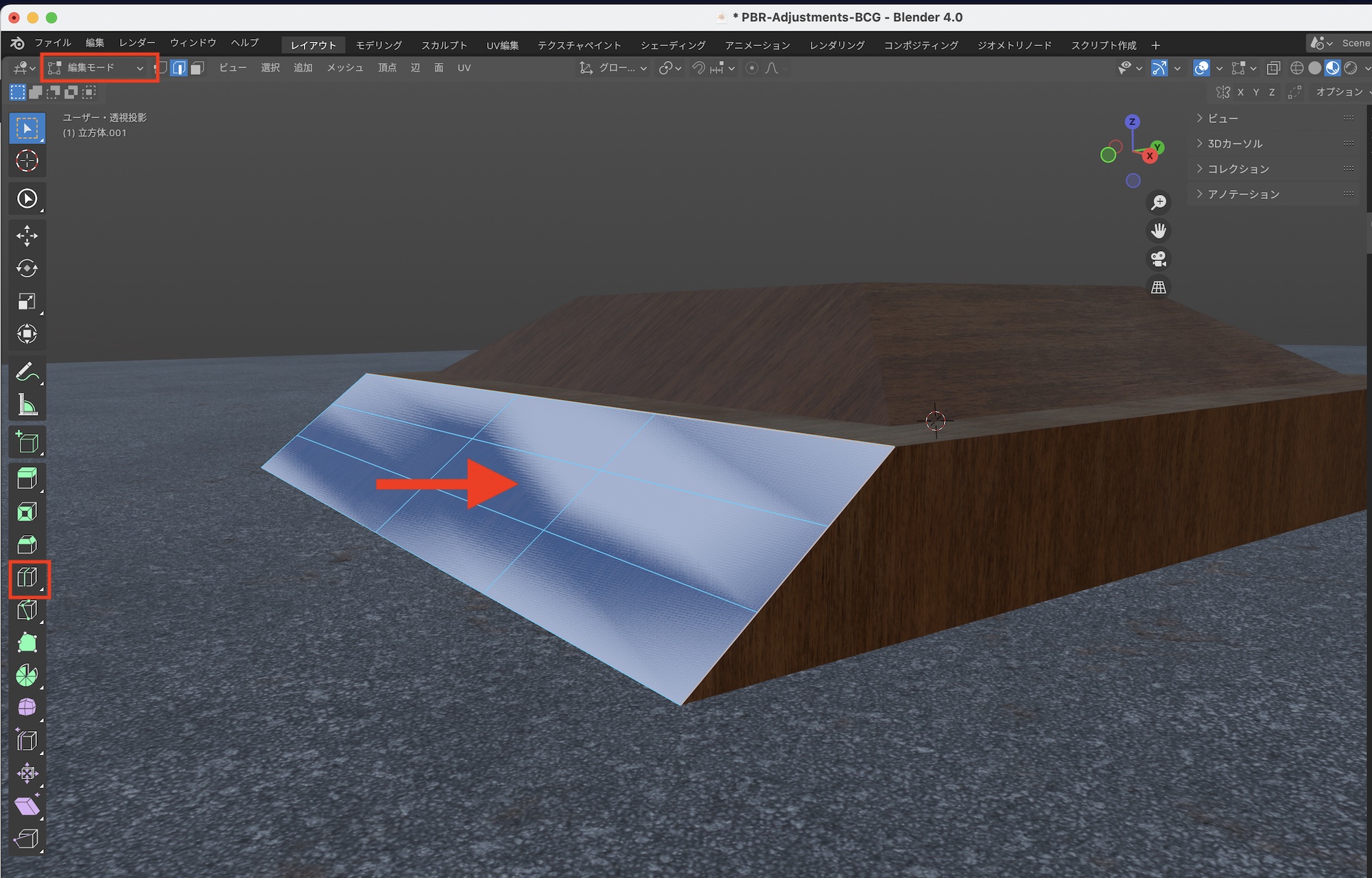Enable face select mode
1372x878 pixels.
(198, 68)
